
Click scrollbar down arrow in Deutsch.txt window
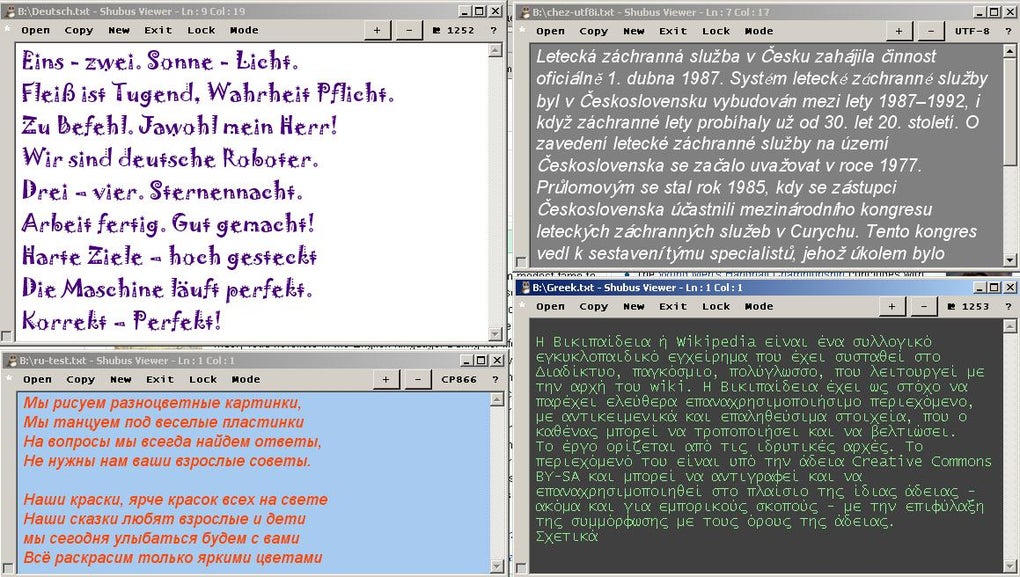496,334
